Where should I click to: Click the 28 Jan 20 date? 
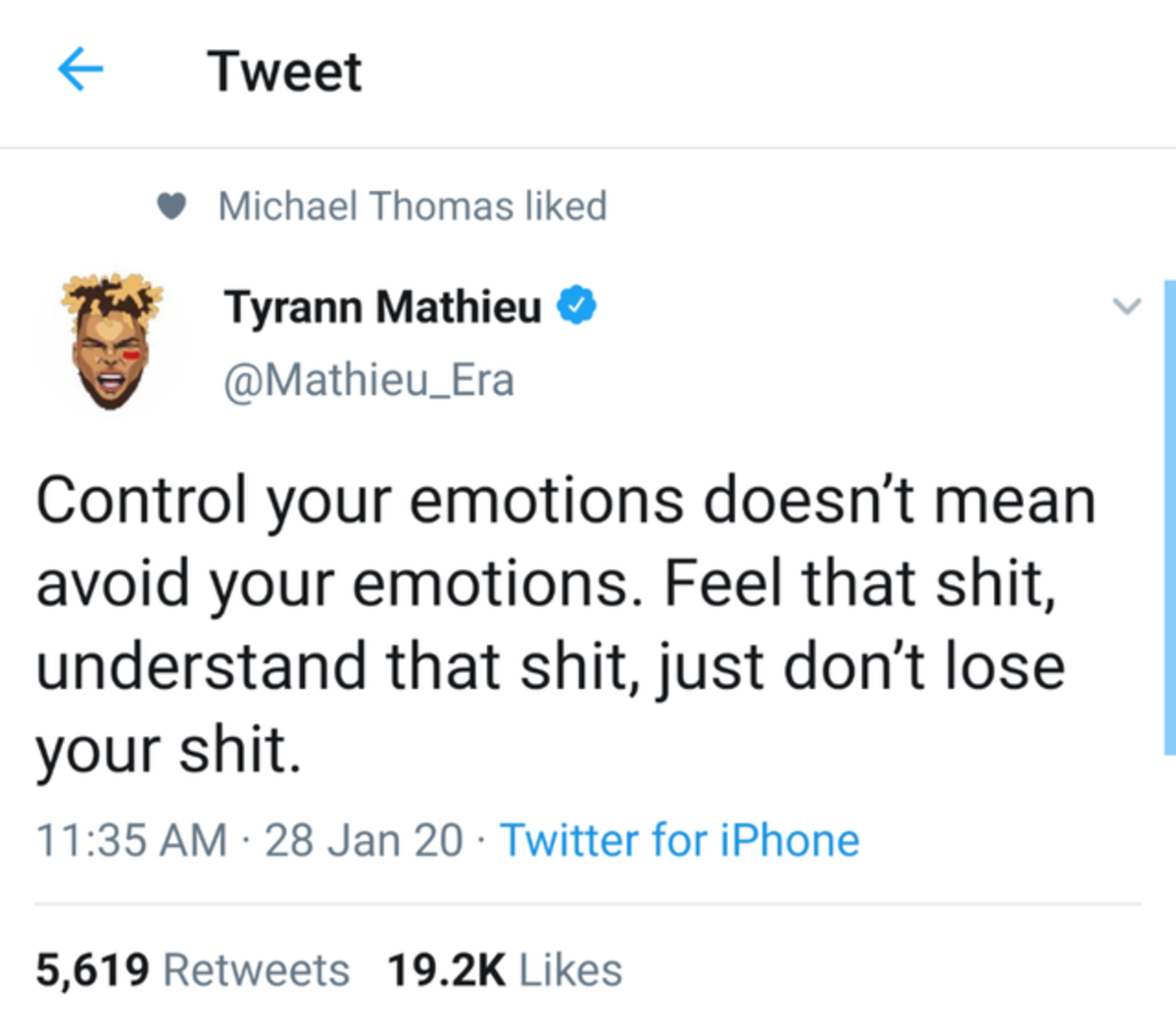[x=363, y=840]
